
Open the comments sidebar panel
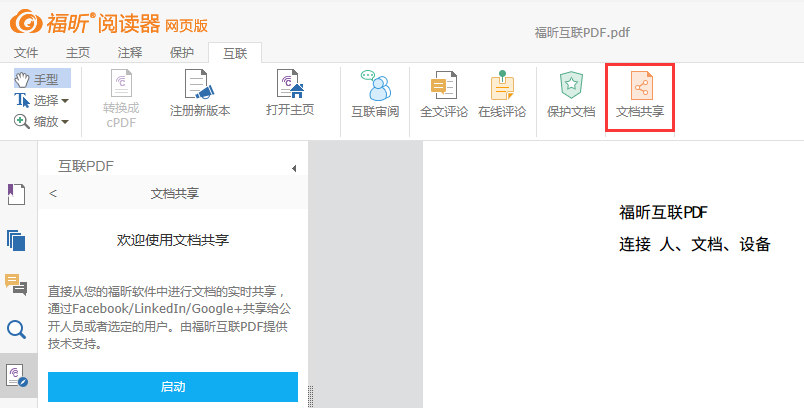16,284
